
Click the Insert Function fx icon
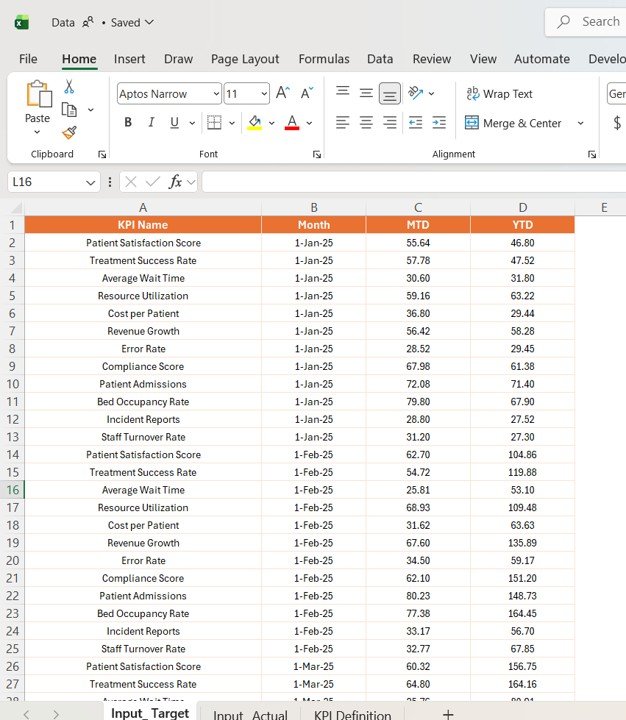tap(175, 182)
